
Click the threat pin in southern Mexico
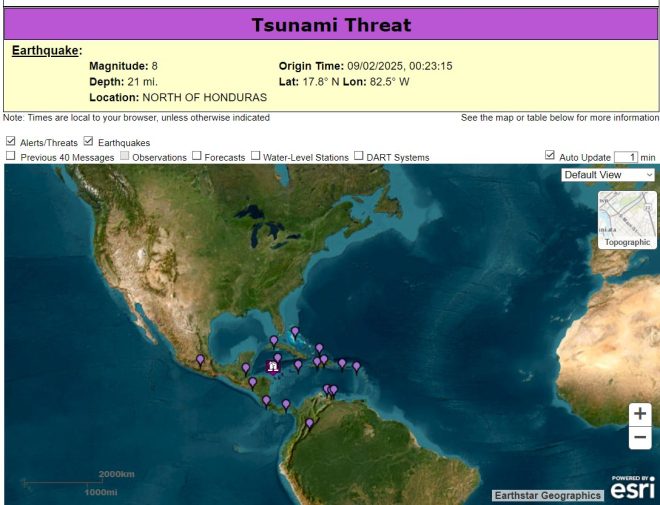[x=200, y=359]
